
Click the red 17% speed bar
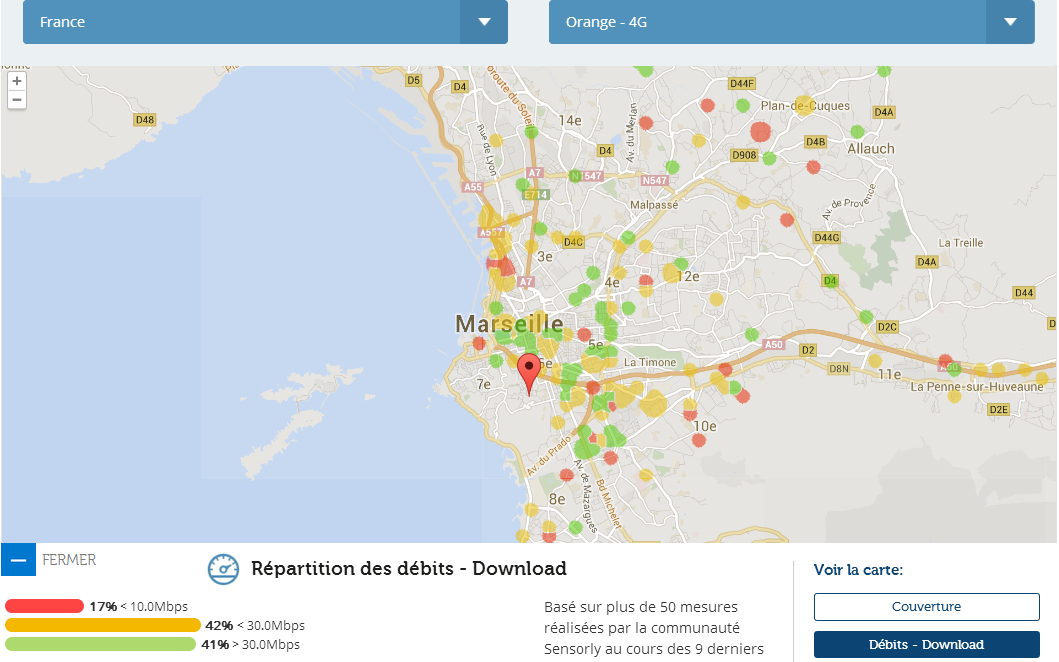(x=44, y=606)
